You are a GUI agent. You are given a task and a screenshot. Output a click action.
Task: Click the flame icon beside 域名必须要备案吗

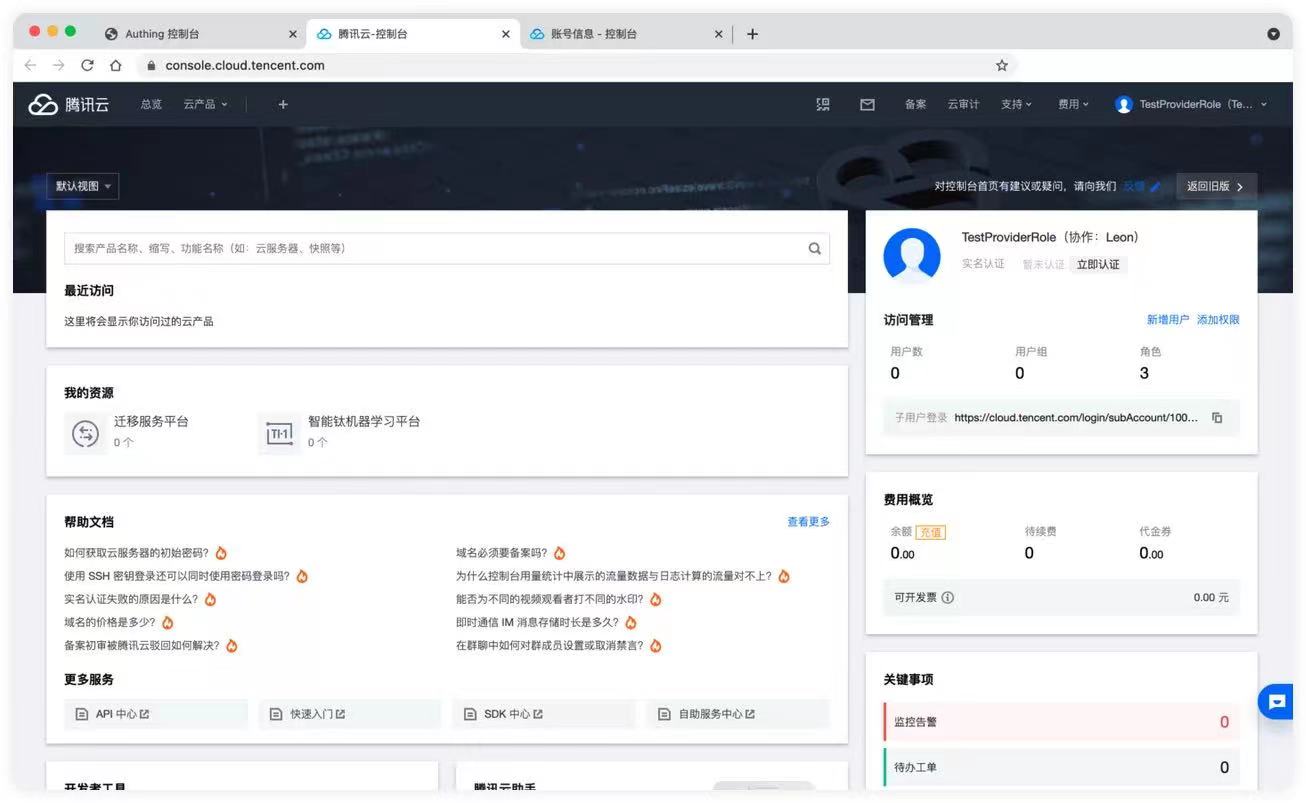[x=560, y=553]
